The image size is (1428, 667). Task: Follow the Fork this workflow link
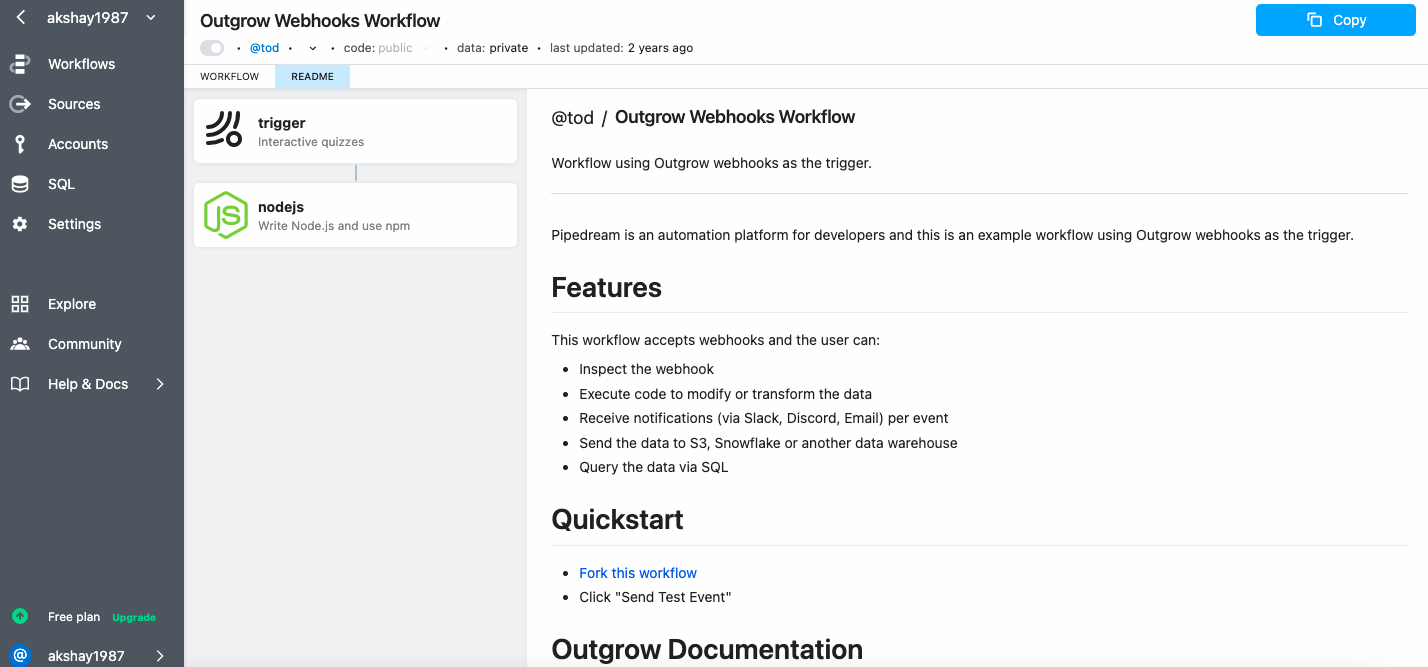(638, 573)
